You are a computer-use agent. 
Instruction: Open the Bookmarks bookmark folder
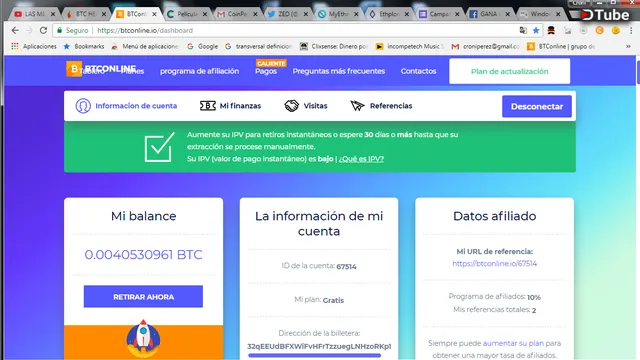[84, 47]
